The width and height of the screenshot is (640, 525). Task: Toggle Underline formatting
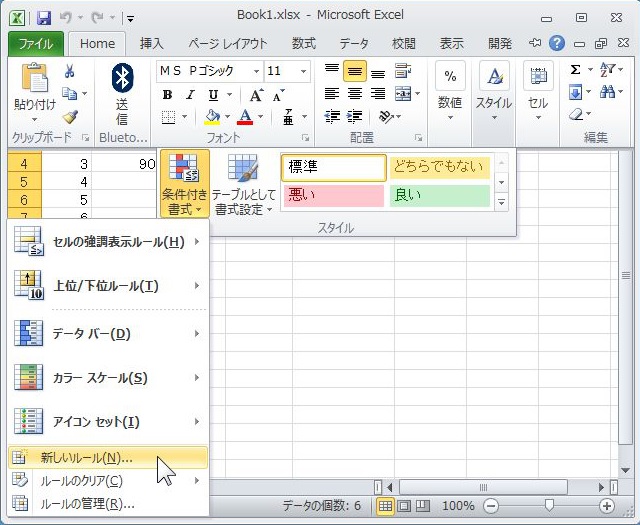[x=213, y=95]
